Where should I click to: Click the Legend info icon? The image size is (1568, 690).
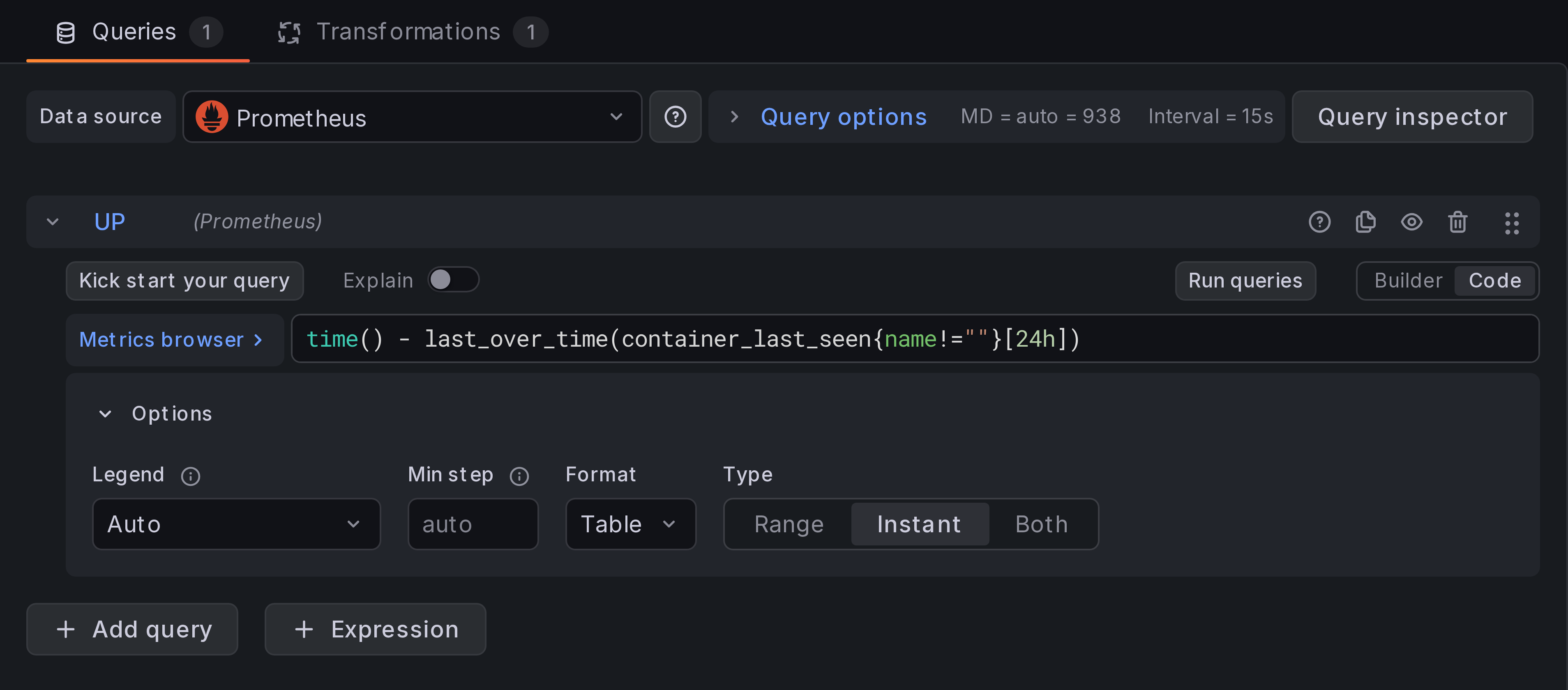191,476
